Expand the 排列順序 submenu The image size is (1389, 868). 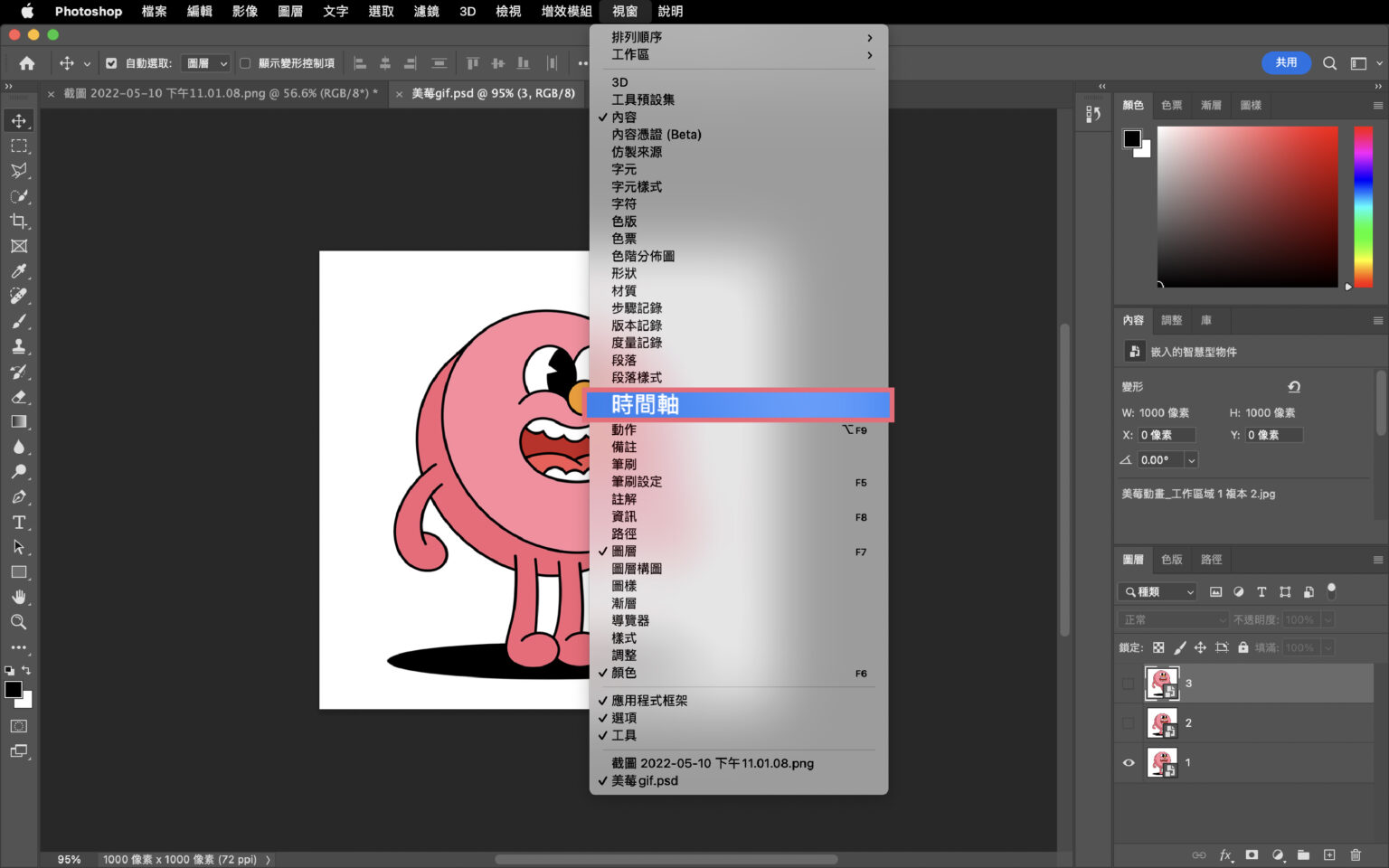pos(740,37)
